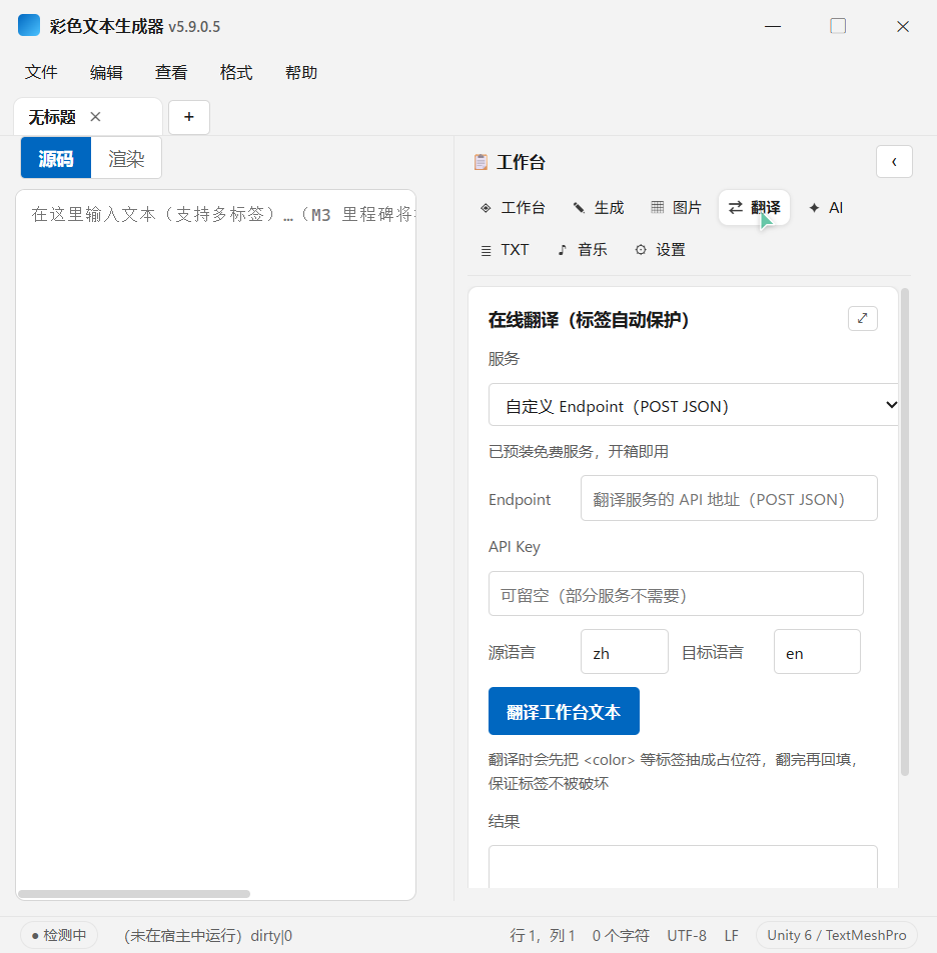Click the Endpoint API address field

pos(729,498)
